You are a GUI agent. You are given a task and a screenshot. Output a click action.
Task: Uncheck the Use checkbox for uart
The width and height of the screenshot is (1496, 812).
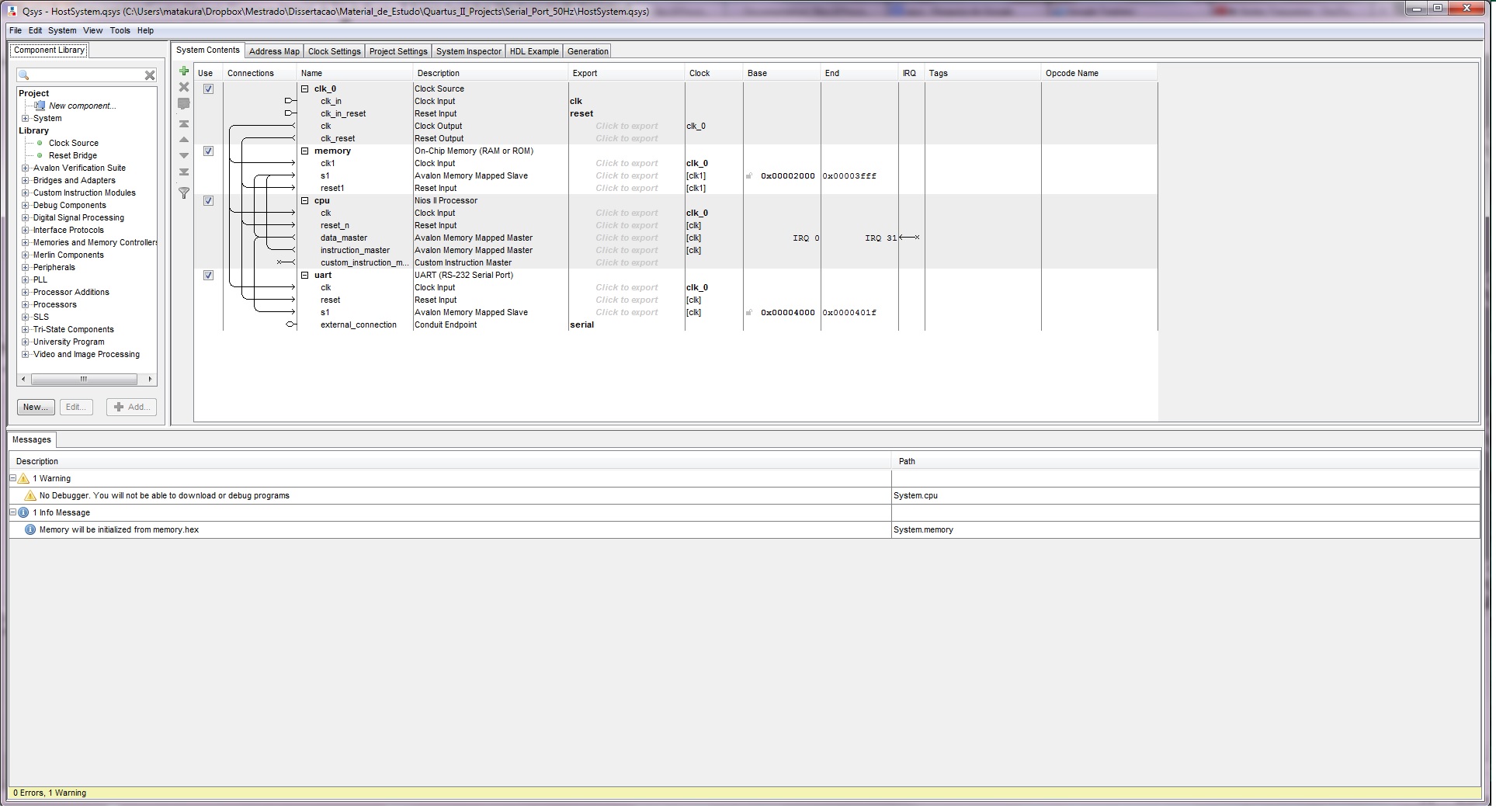(208, 276)
